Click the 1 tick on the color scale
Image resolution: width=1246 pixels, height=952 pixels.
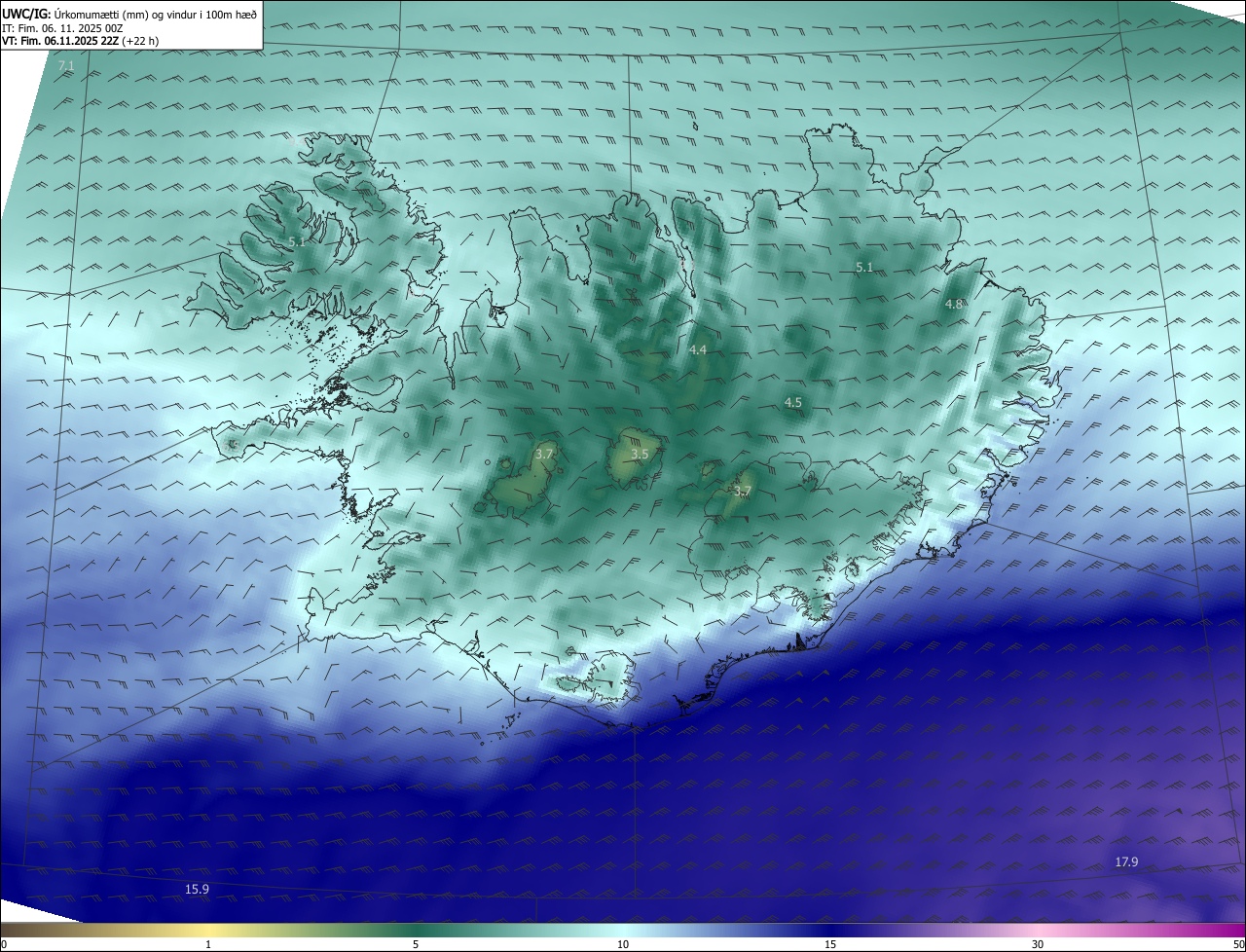208,944
